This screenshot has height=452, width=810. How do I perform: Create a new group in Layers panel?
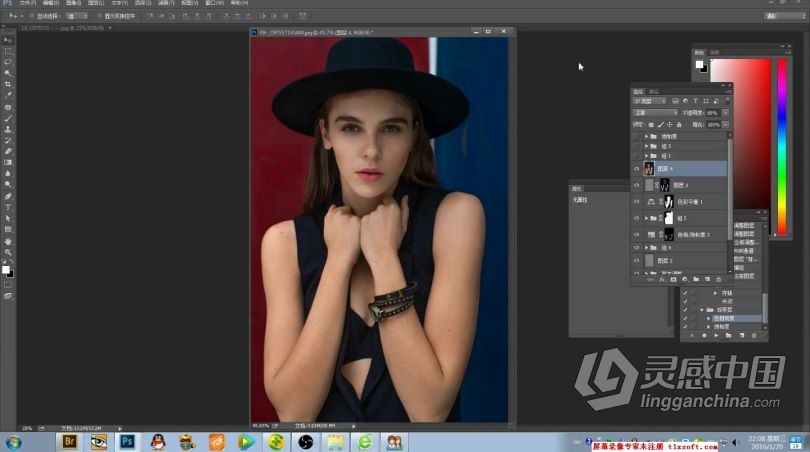pyautogui.click(x=696, y=279)
